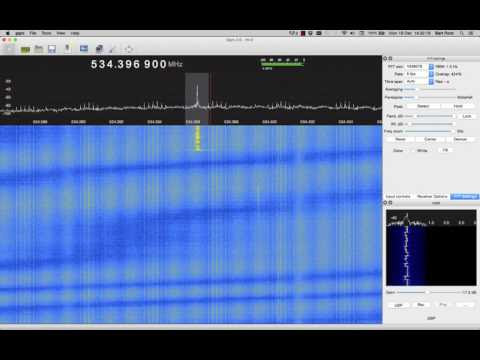This screenshot has height=360, width=480.
Task: Open the I/O device configuration icon
Action: pyautogui.click(x=25, y=49)
